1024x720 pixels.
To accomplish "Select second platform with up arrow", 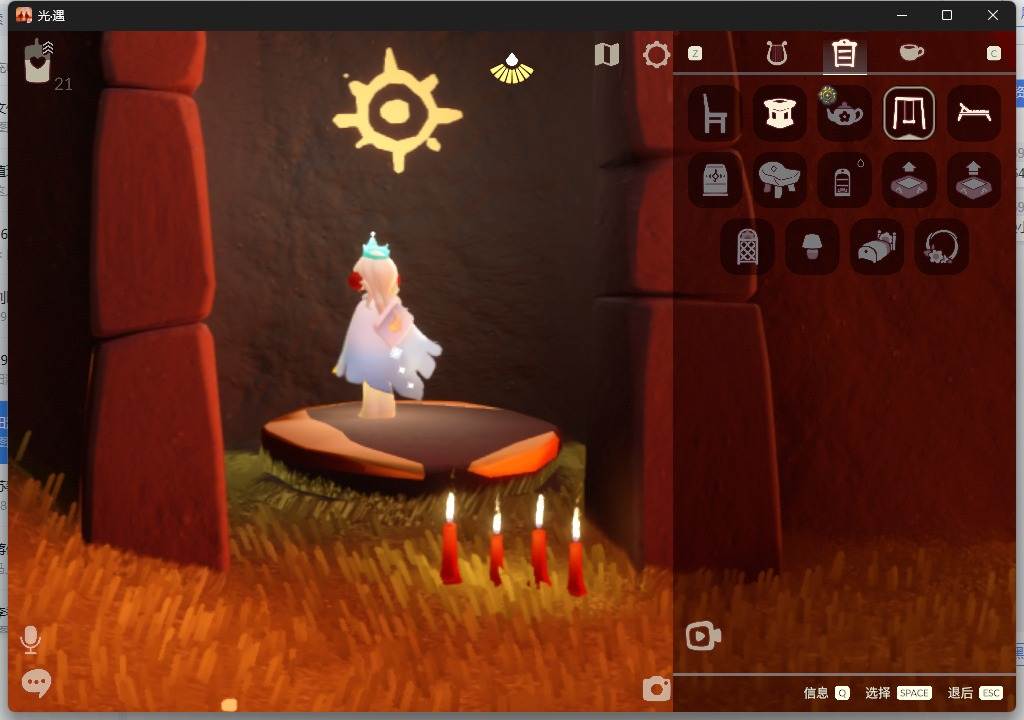I will tap(974, 180).
